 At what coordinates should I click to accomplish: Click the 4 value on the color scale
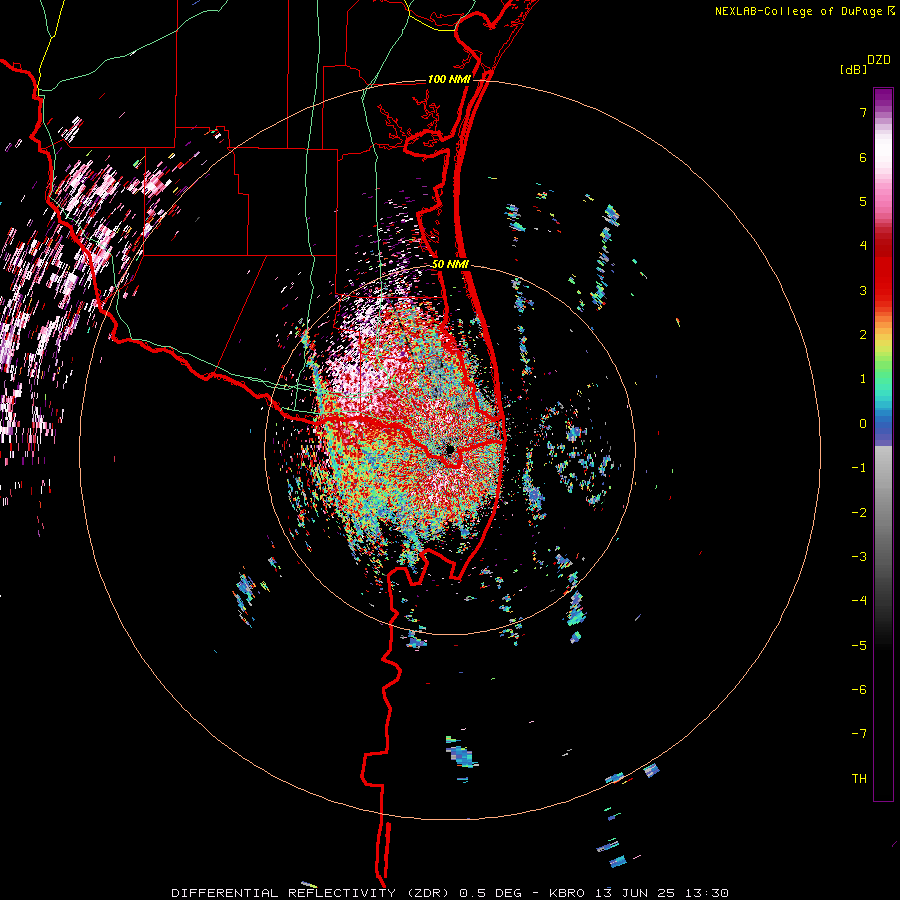pos(863,246)
